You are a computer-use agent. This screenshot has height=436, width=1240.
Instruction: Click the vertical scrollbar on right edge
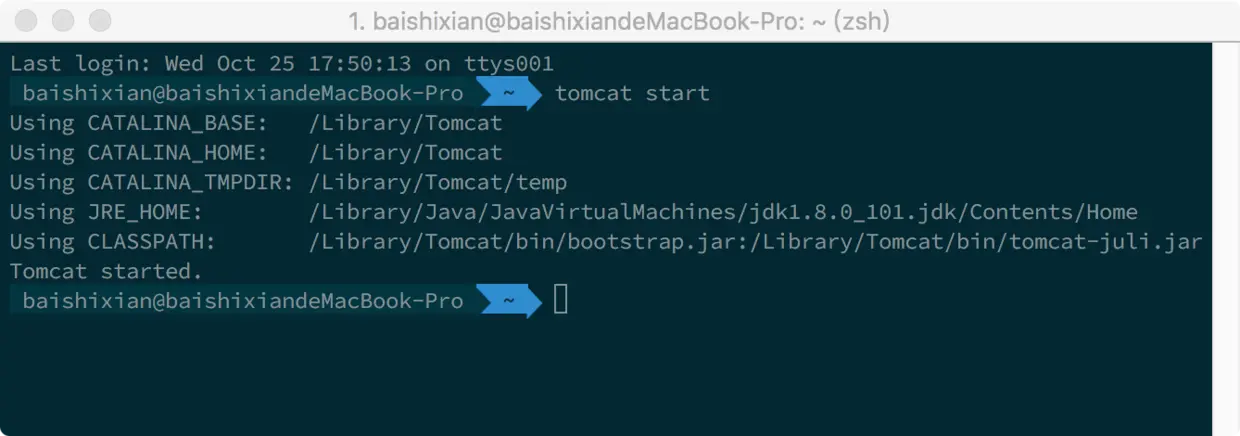click(x=1226, y=238)
